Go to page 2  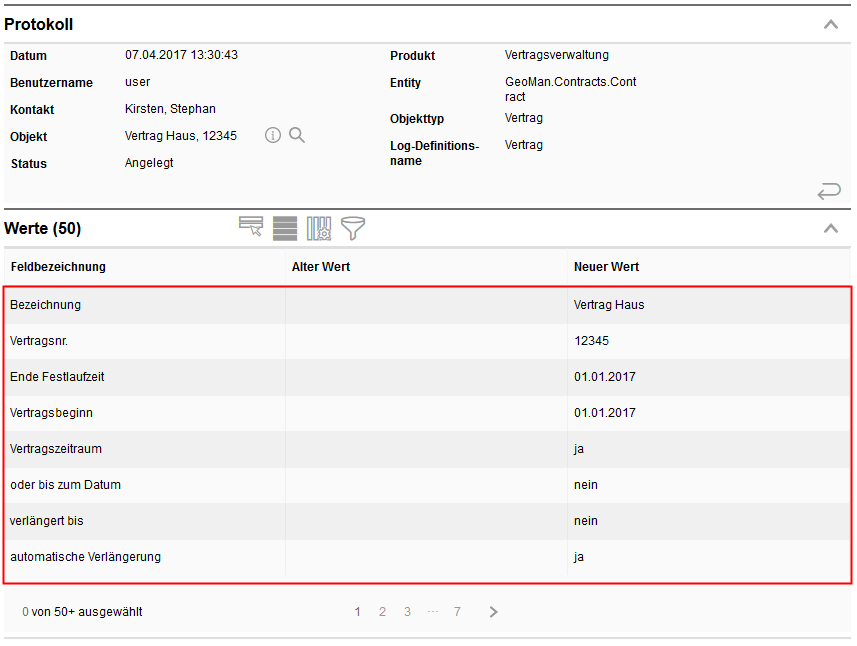382,612
